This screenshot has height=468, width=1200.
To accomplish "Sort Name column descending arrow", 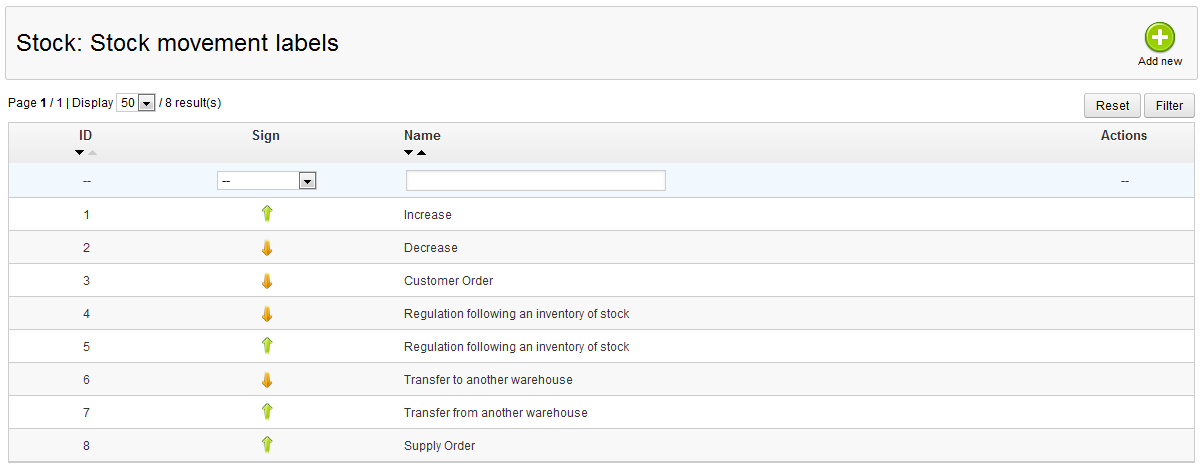I will pos(408,153).
